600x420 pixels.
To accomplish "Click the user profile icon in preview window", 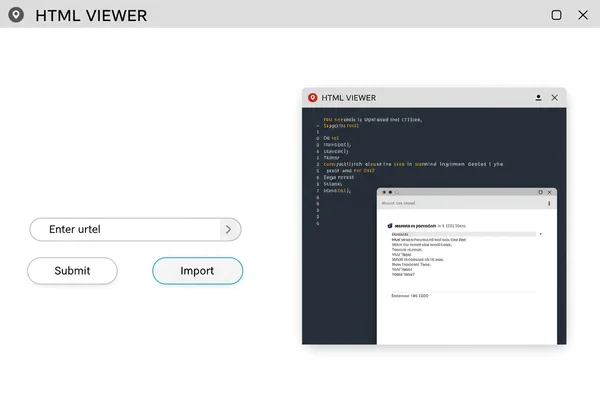I will tap(538, 98).
